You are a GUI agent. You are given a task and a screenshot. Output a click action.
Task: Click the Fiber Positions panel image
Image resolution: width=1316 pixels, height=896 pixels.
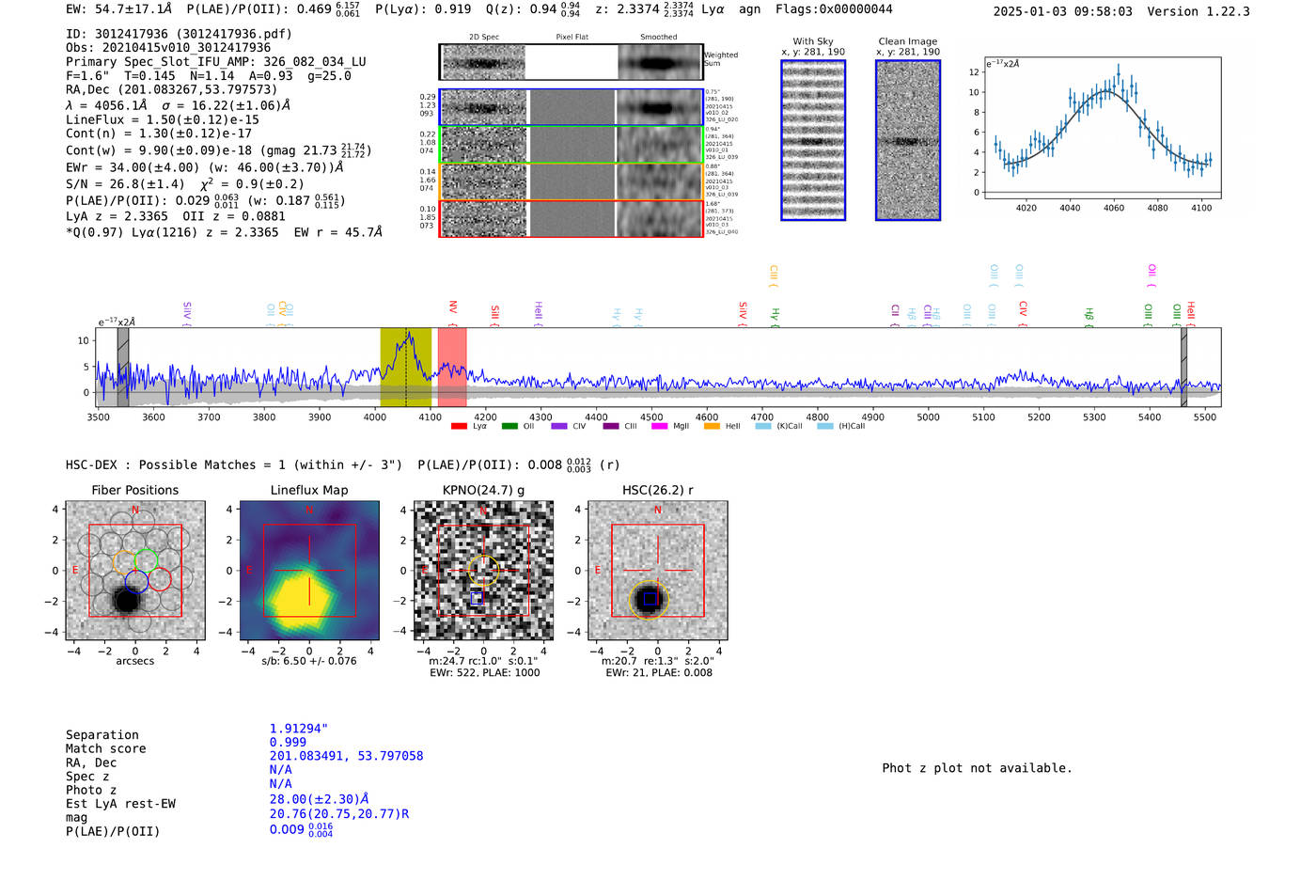pyautogui.click(x=134, y=571)
